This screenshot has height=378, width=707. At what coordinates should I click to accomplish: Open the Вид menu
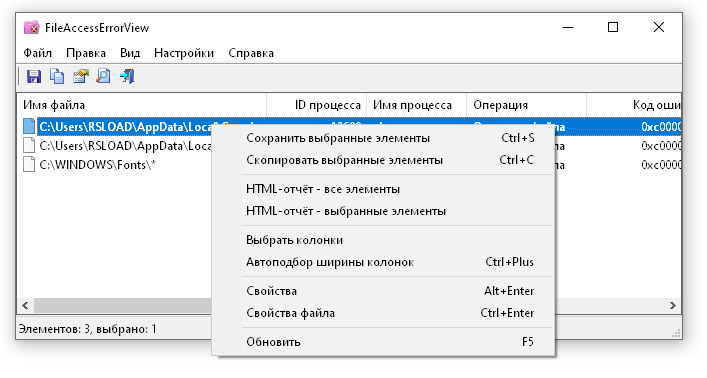pyautogui.click(x=130, y=53)
